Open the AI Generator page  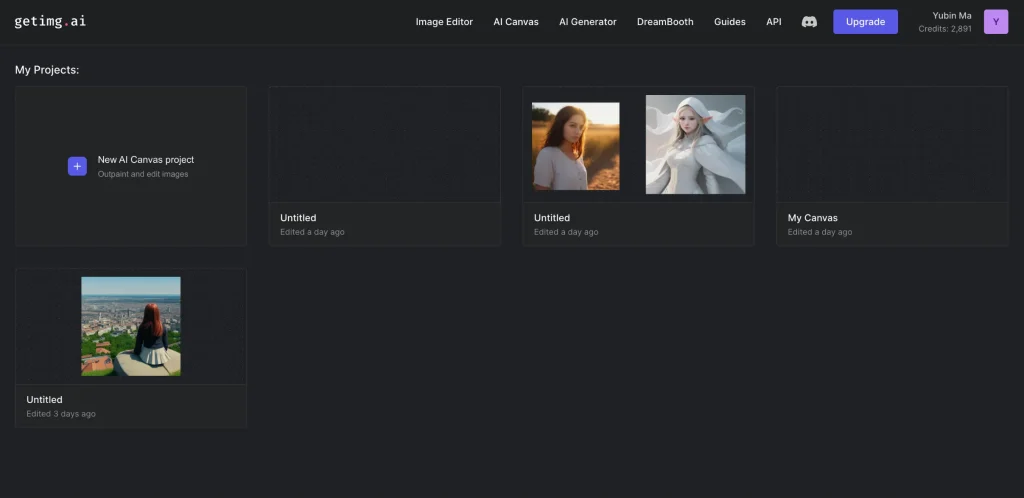click(x=587, y=22)
